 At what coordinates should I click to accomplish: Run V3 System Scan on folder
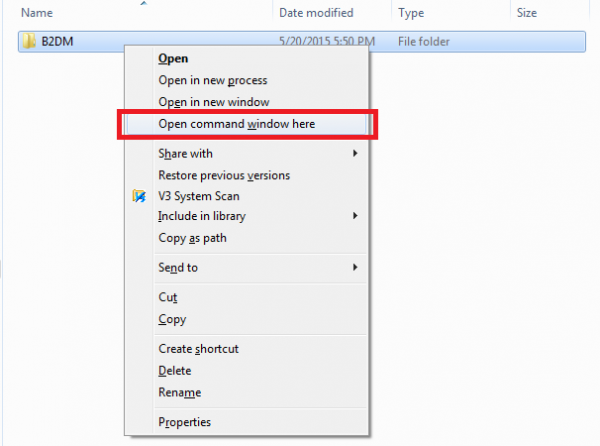point(198,196)
